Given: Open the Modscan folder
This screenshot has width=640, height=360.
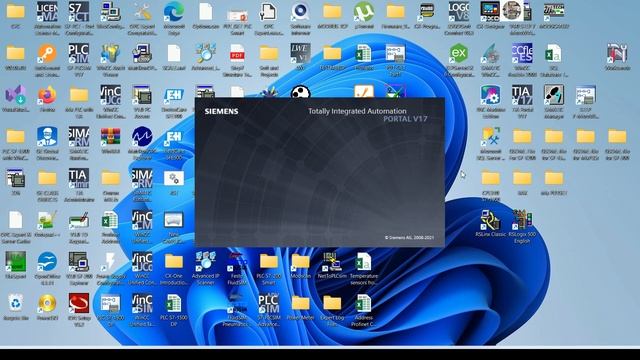Looking at the screenshot, I should (300, 262).
